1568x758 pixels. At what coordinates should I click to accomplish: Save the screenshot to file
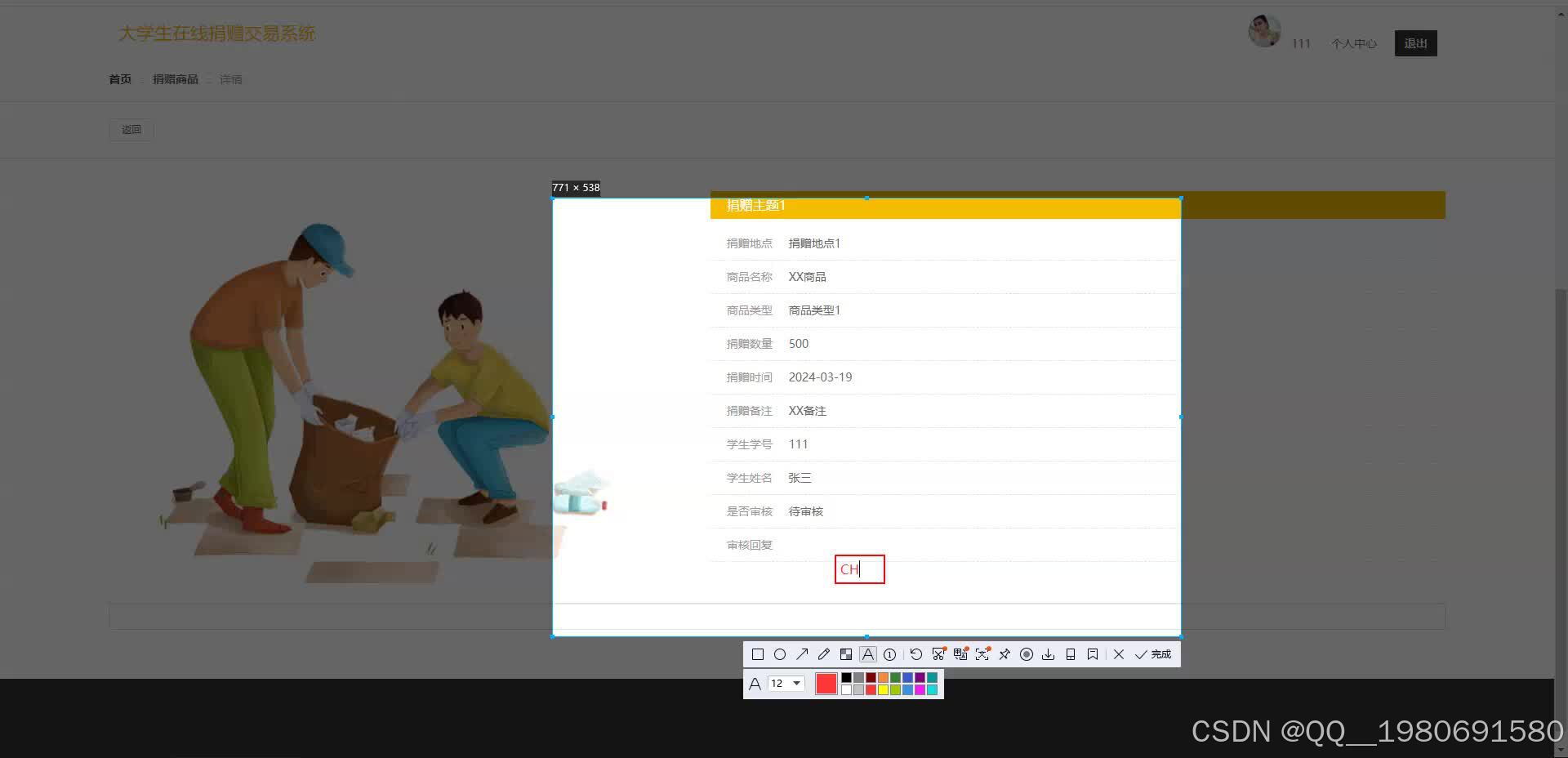coord(1049,654)
